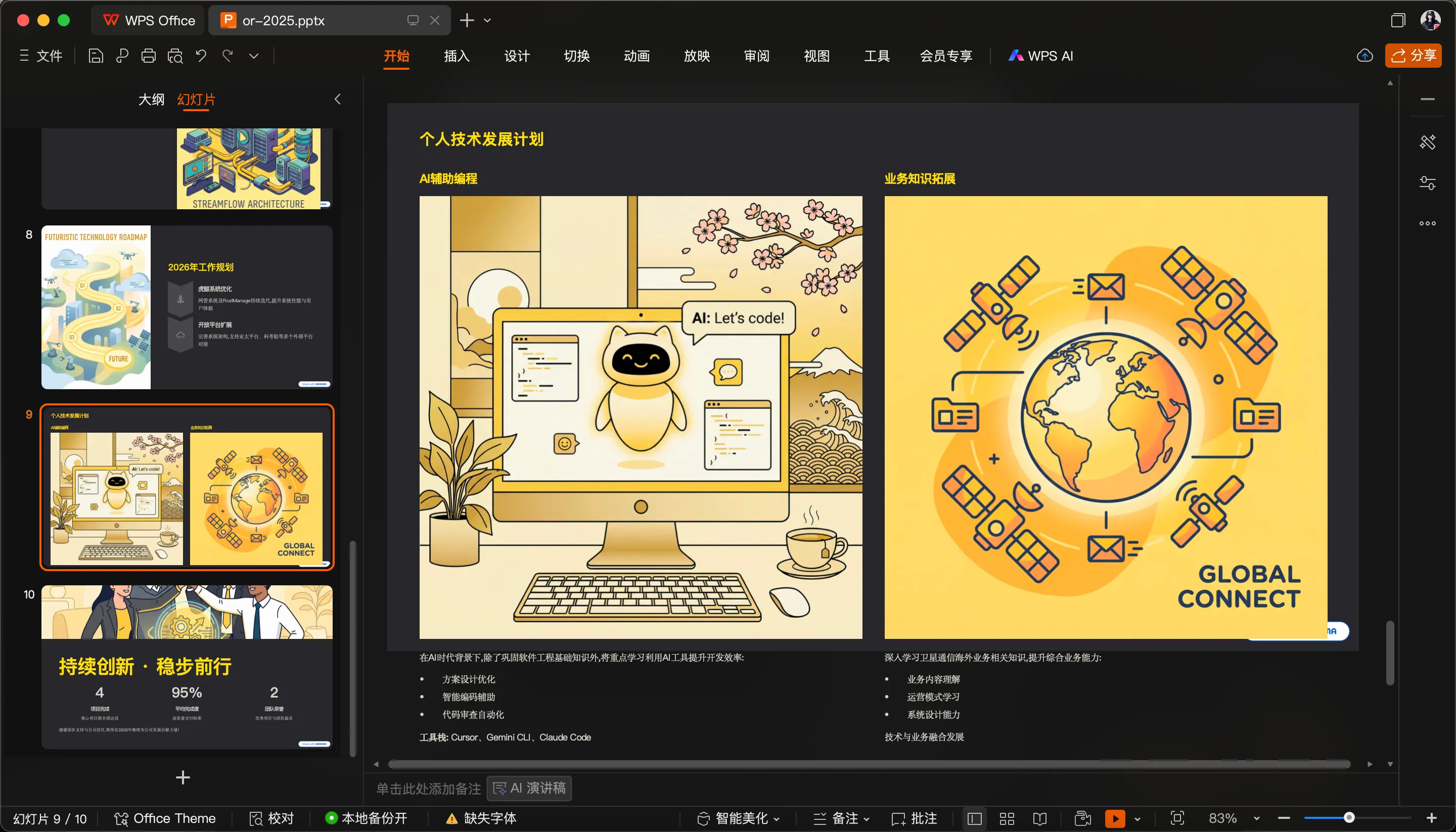Click the 缺失字体 missing fonts warning

click(481, 818)
